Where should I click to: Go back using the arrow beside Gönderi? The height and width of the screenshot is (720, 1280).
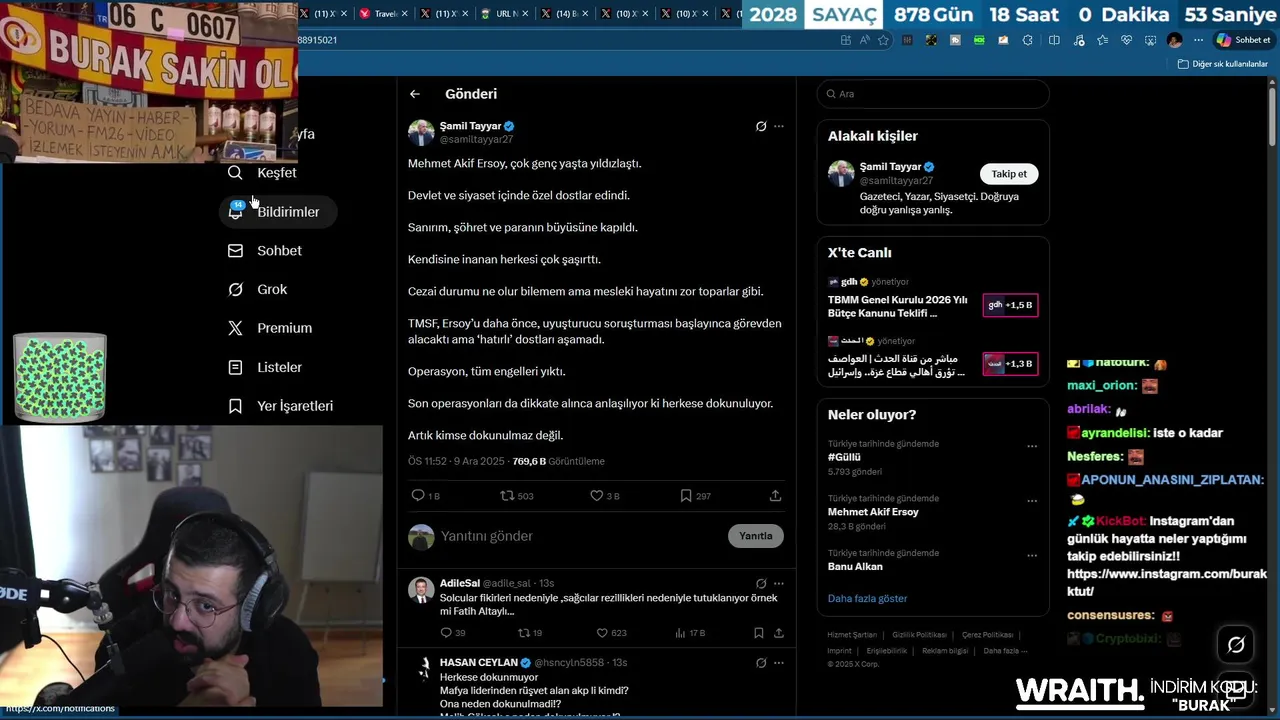click(x=415, y=94)
